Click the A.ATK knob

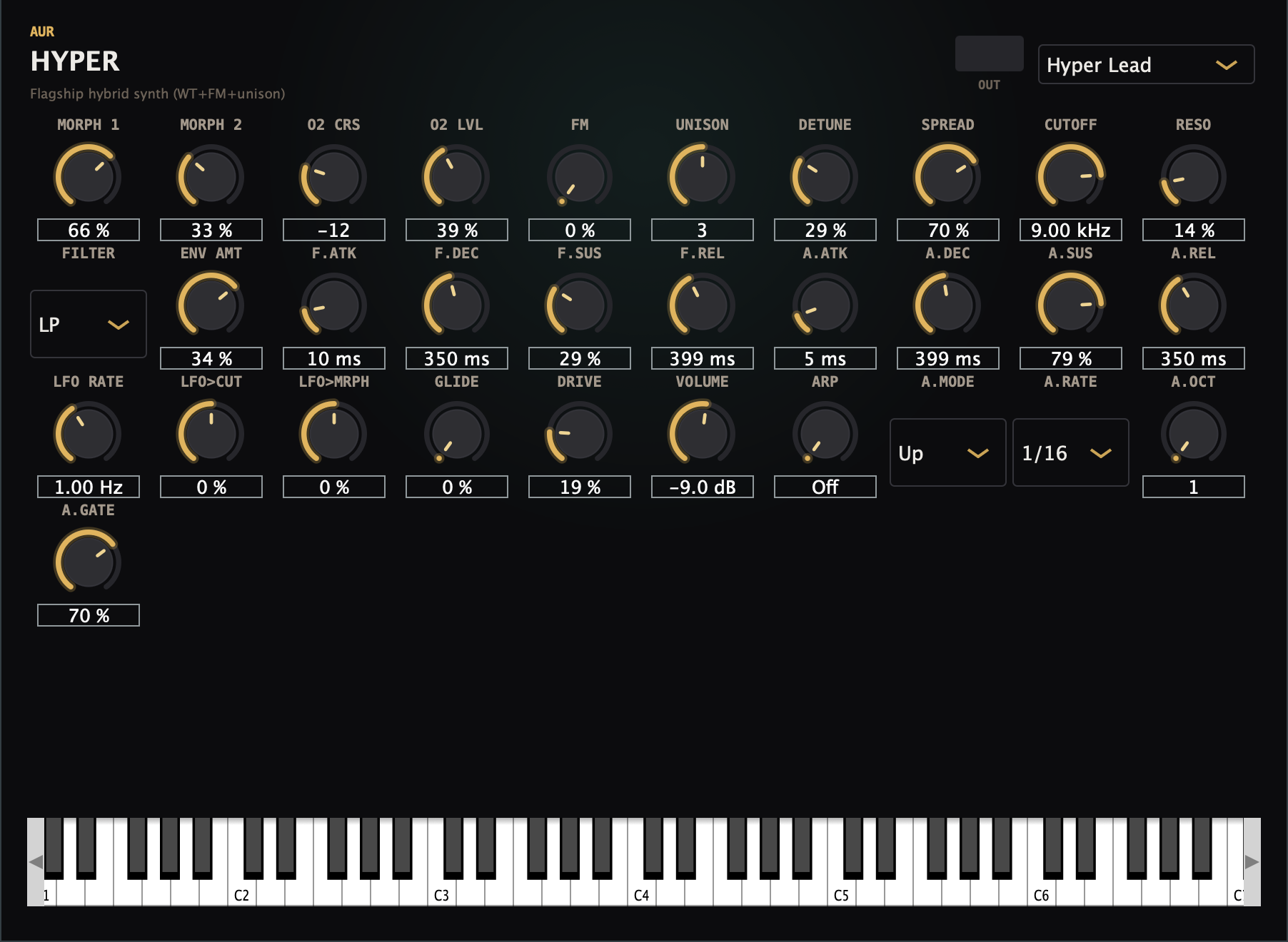[825, 304]
